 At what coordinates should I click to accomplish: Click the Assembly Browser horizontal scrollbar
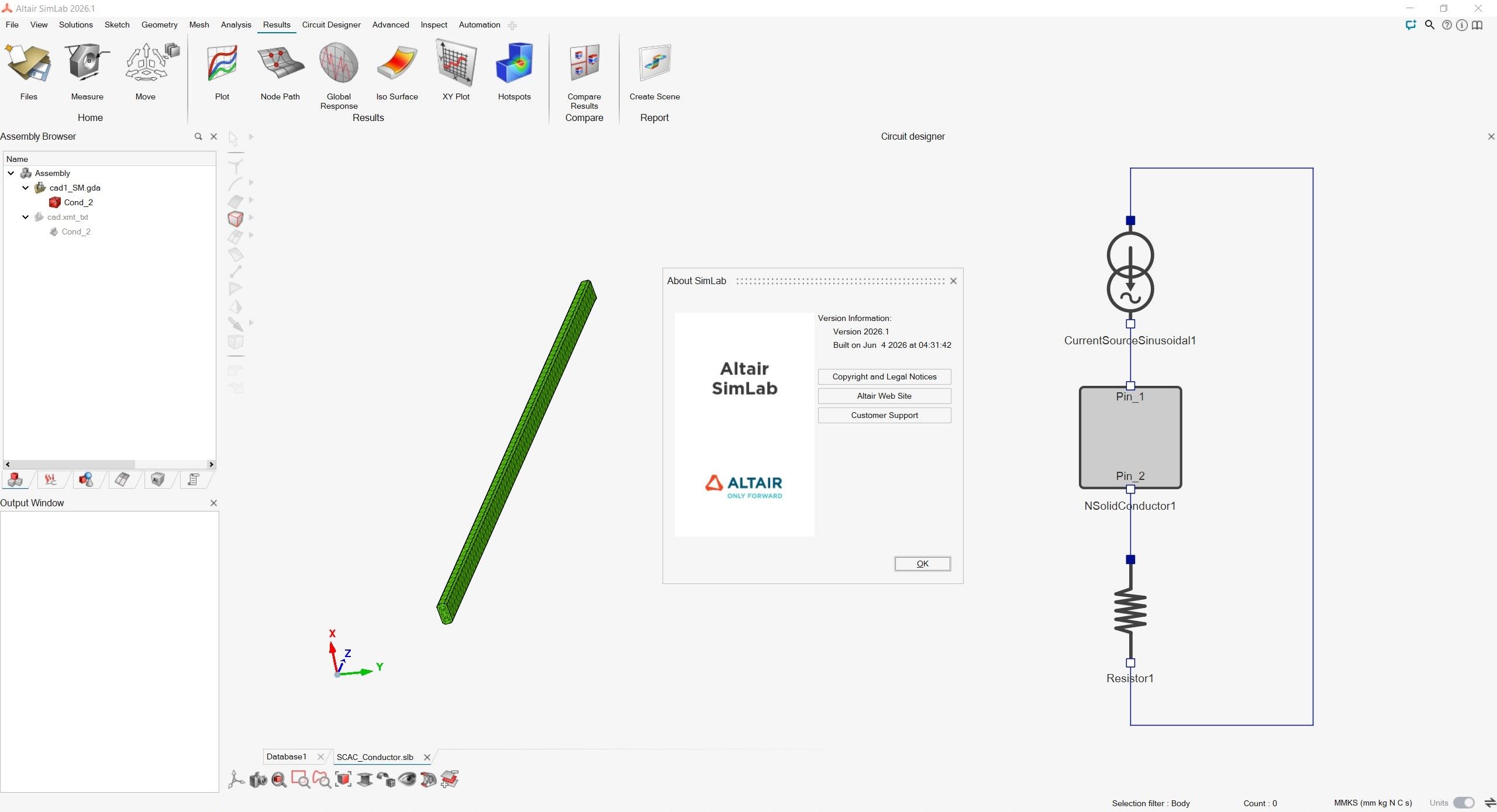click(x=73, y=464)
